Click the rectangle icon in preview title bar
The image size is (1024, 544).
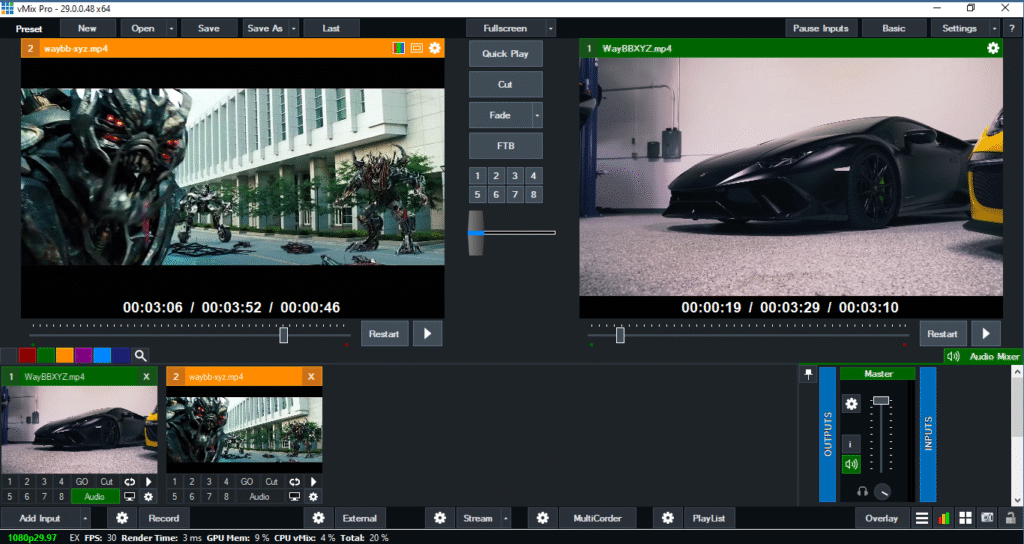point(417,48)
